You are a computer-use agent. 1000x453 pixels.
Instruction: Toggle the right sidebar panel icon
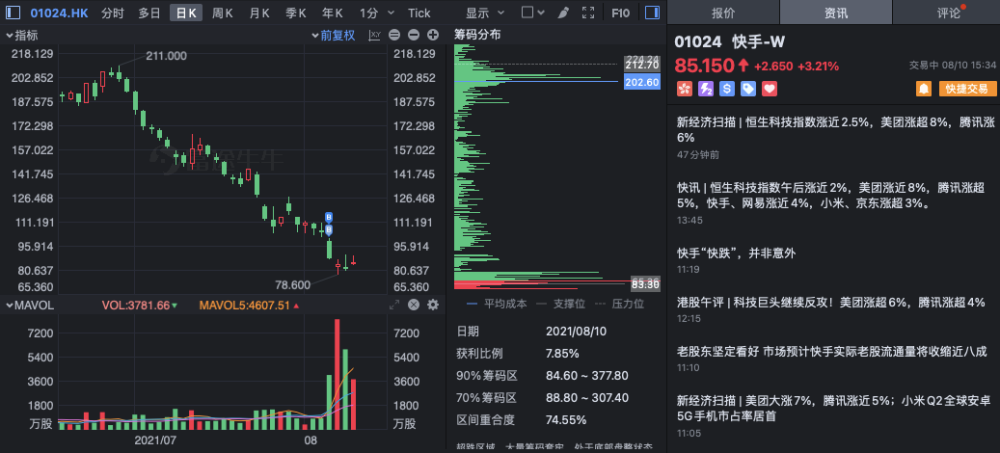(x=652, y=12)
